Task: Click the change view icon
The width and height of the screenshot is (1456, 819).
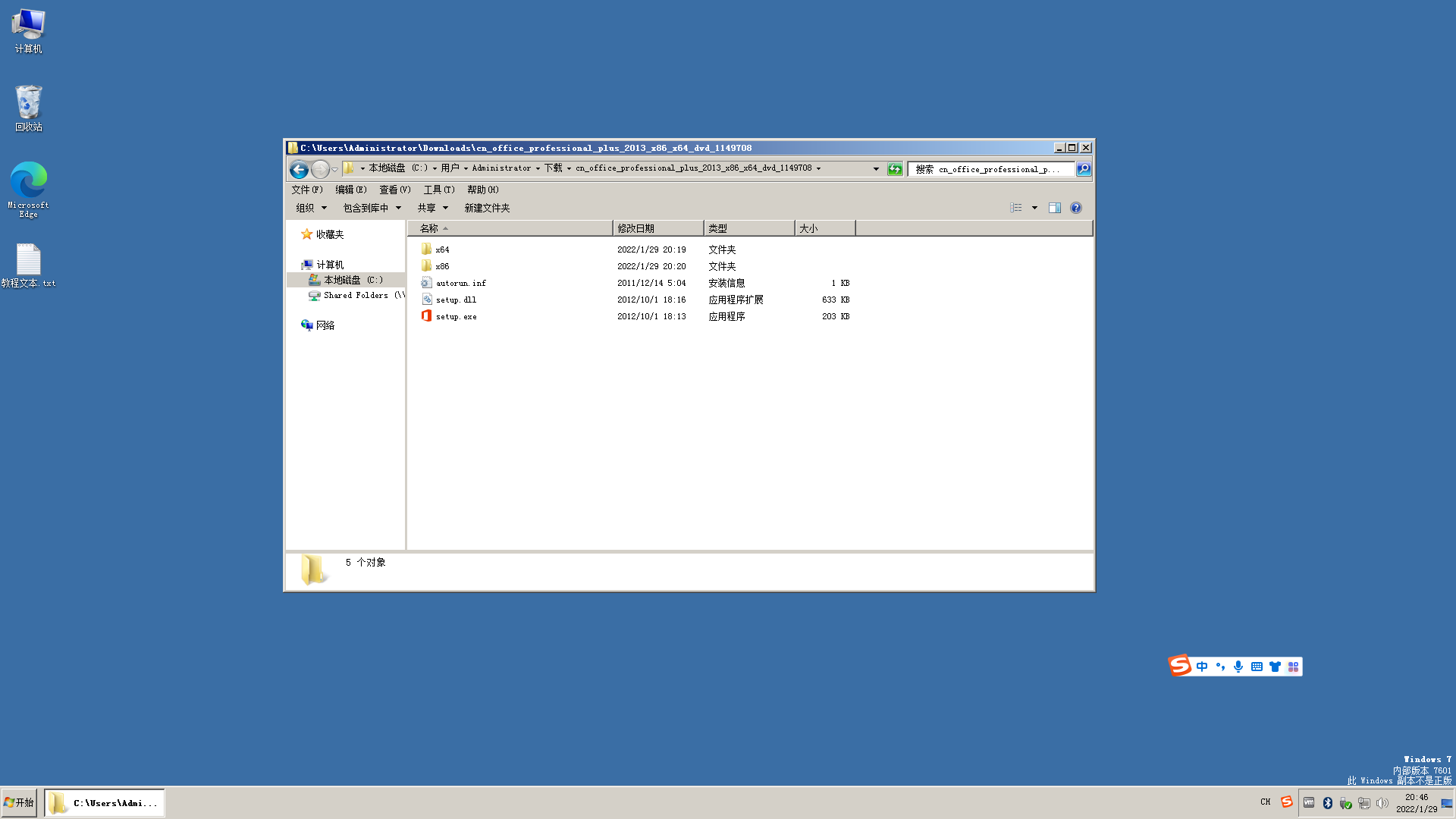Action: coord(1016,208)
